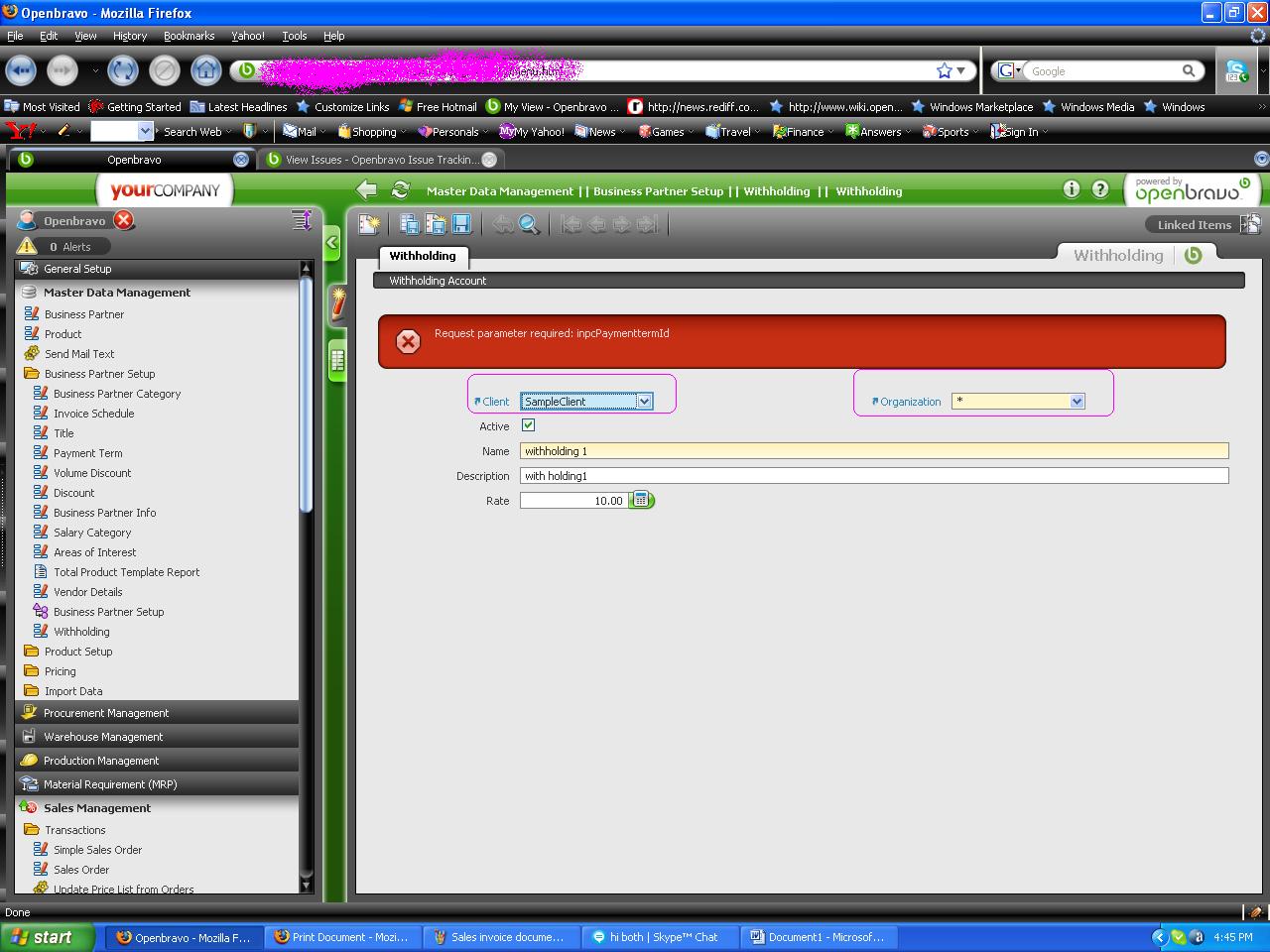1270x952 pixels.
Task: Refresh the Openbravo page using green refresh icon
Action: [401, 190]
